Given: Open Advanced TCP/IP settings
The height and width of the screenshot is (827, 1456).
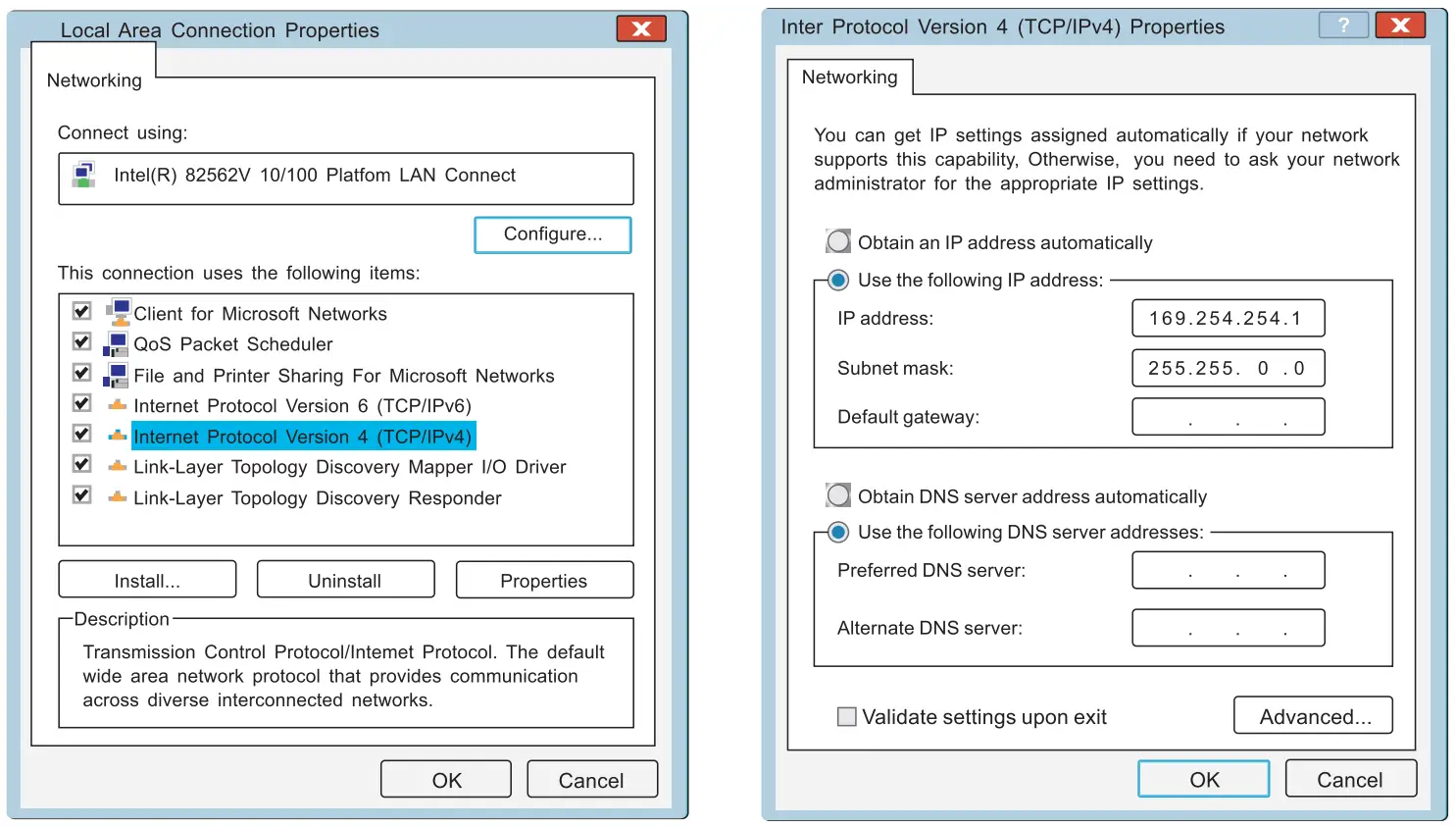Looking at the screenshot, I should coord(1313,716).
